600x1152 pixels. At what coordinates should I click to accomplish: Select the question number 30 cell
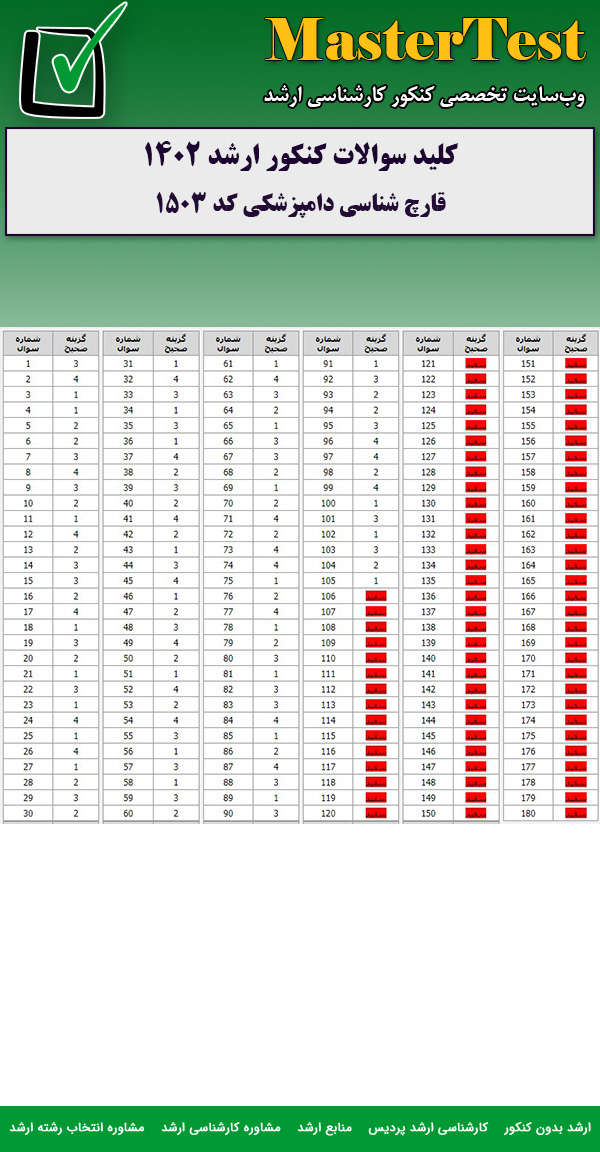(x=28, y=813)
